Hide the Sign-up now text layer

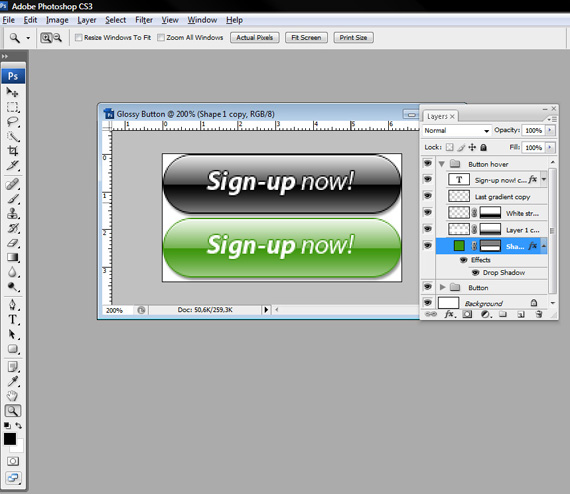click(428, 179)
